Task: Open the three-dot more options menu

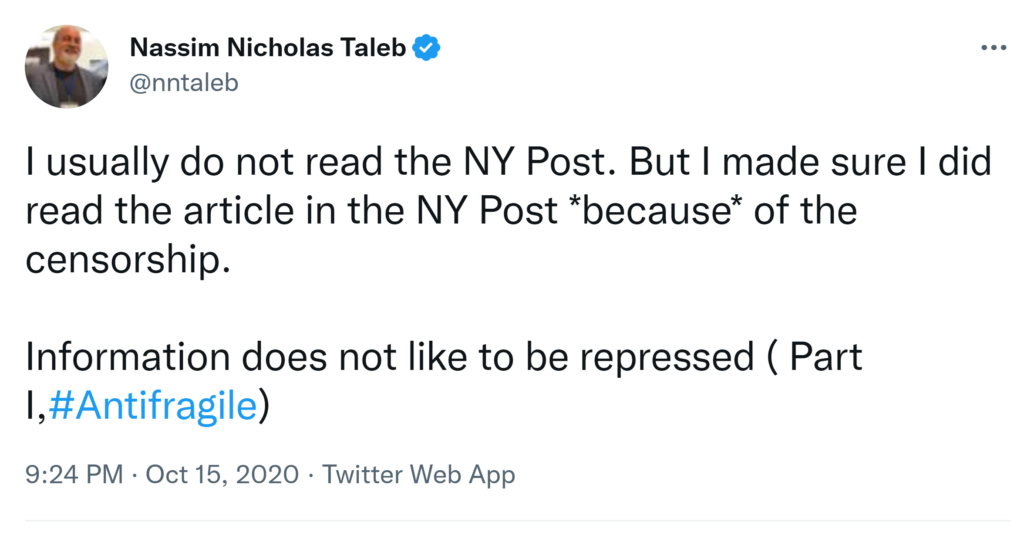Action: [x=992, y=48]
